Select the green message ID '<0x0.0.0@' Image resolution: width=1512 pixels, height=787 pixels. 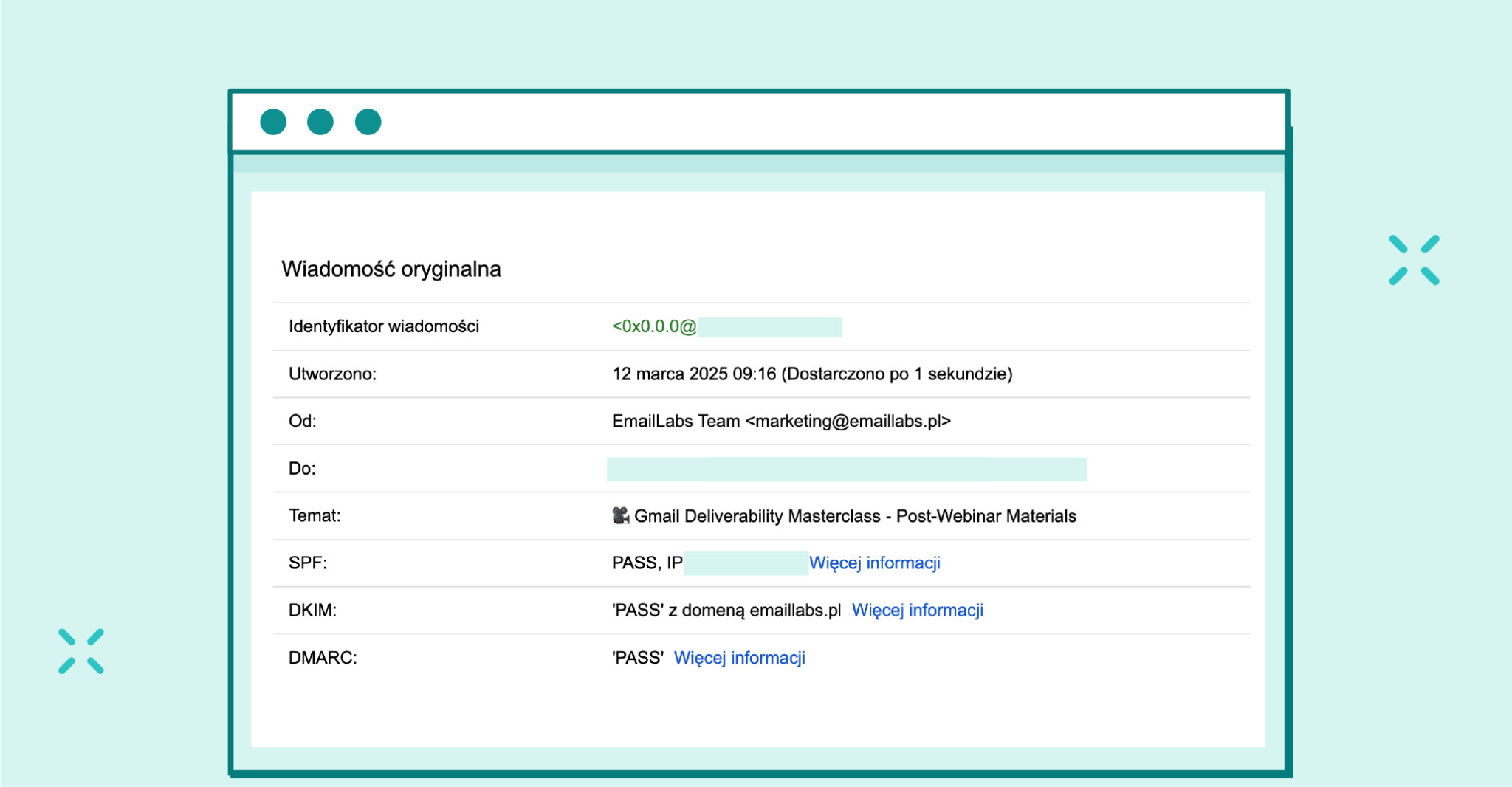(x=654, y=326)
